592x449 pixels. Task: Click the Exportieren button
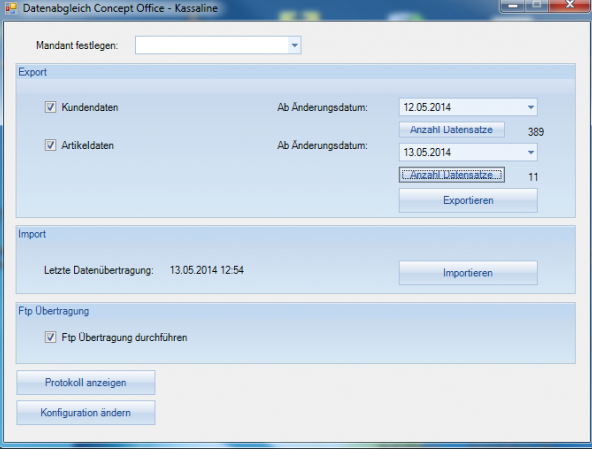click(x=468, y=200)
